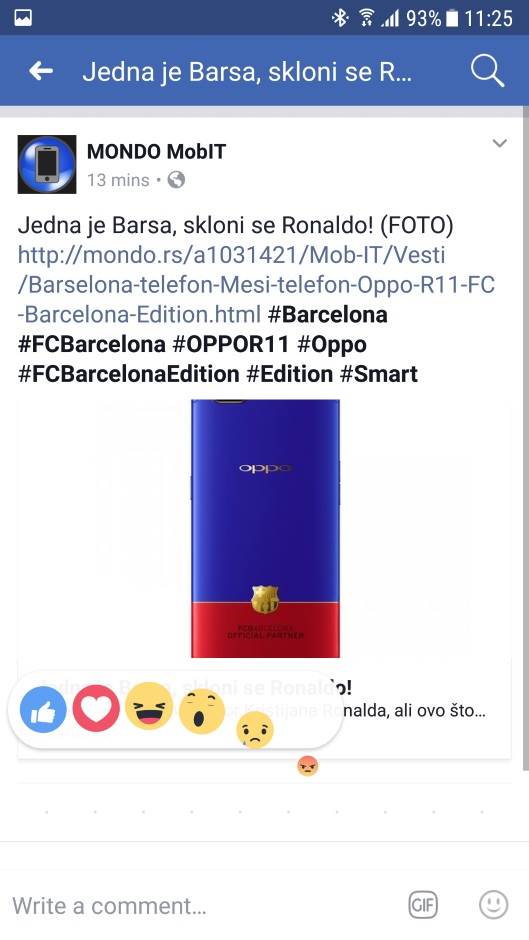Open the GIF picker in comment bar
The width and height of the screenshot is (529, 940).
click(423, 905)
